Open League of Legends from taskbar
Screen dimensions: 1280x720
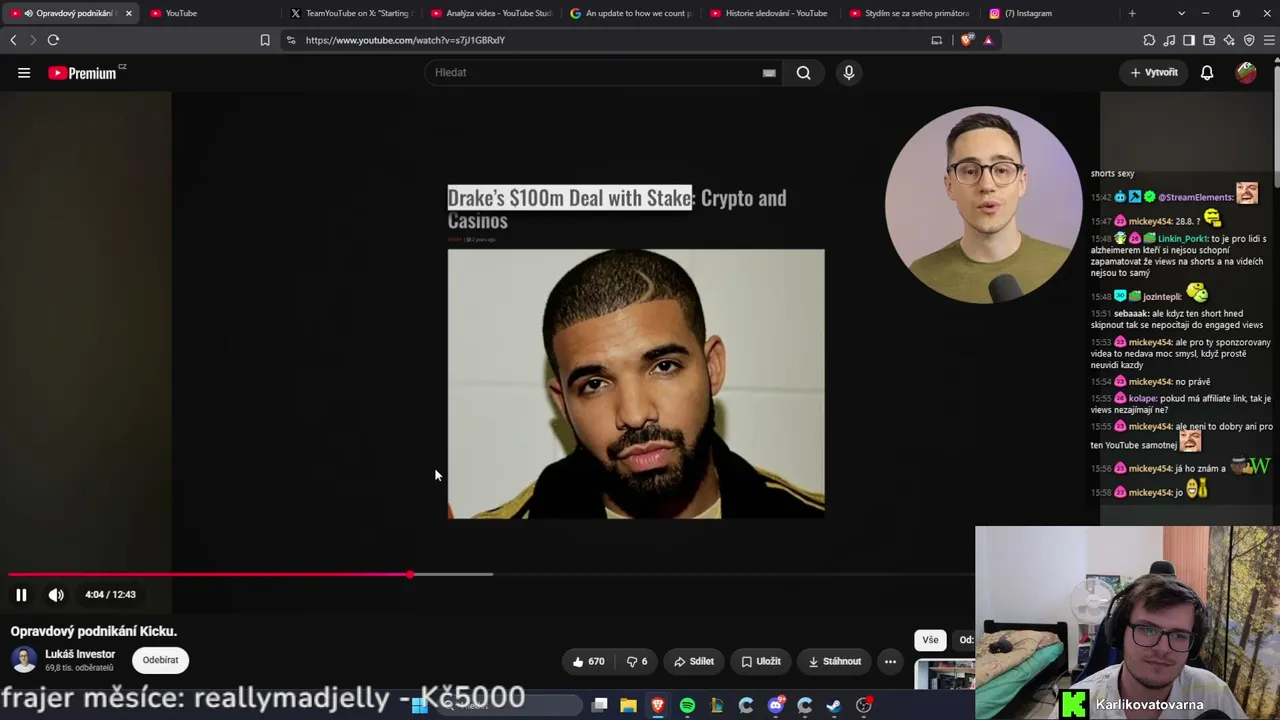[716, 705]
